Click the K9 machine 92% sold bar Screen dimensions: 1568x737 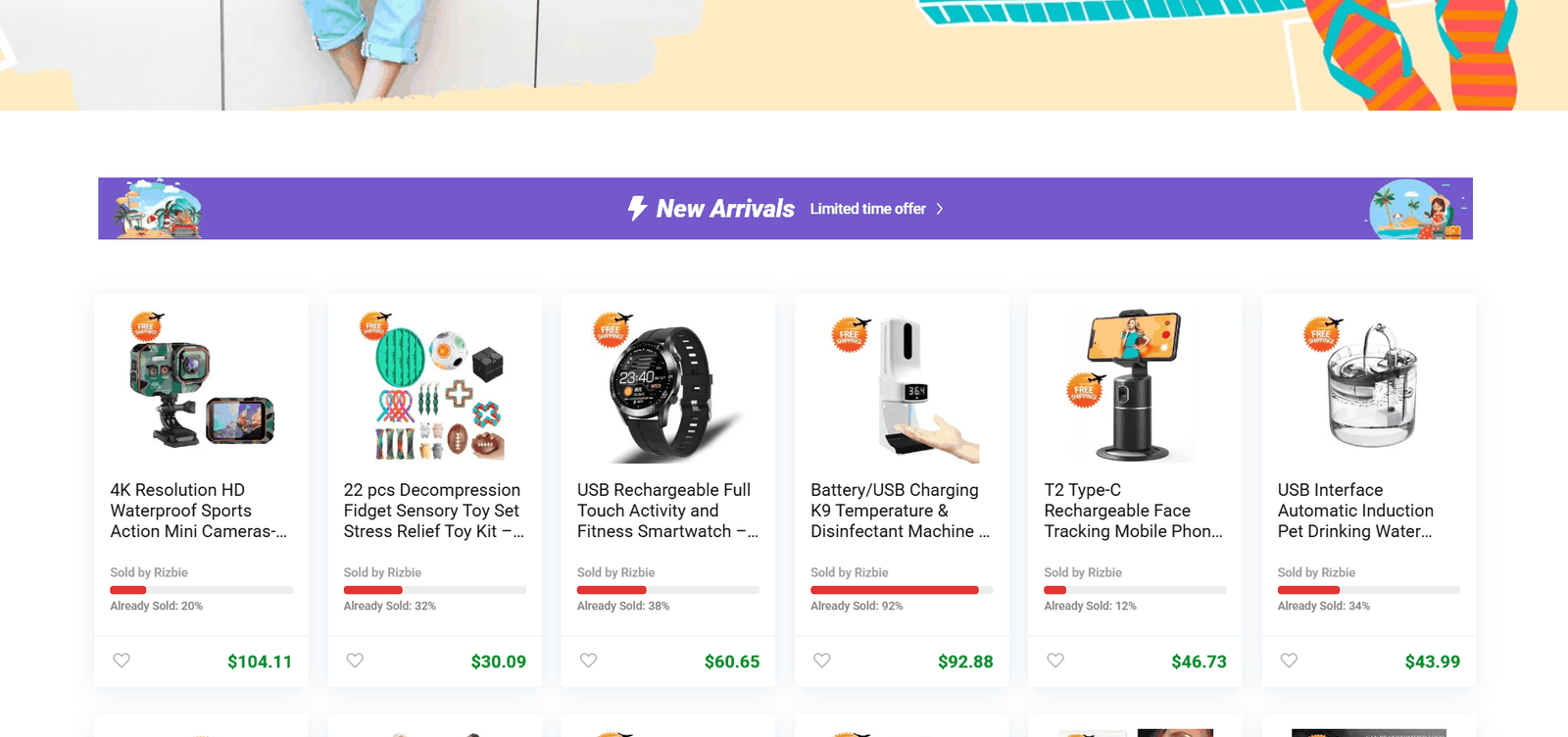(x=894, y=590)
